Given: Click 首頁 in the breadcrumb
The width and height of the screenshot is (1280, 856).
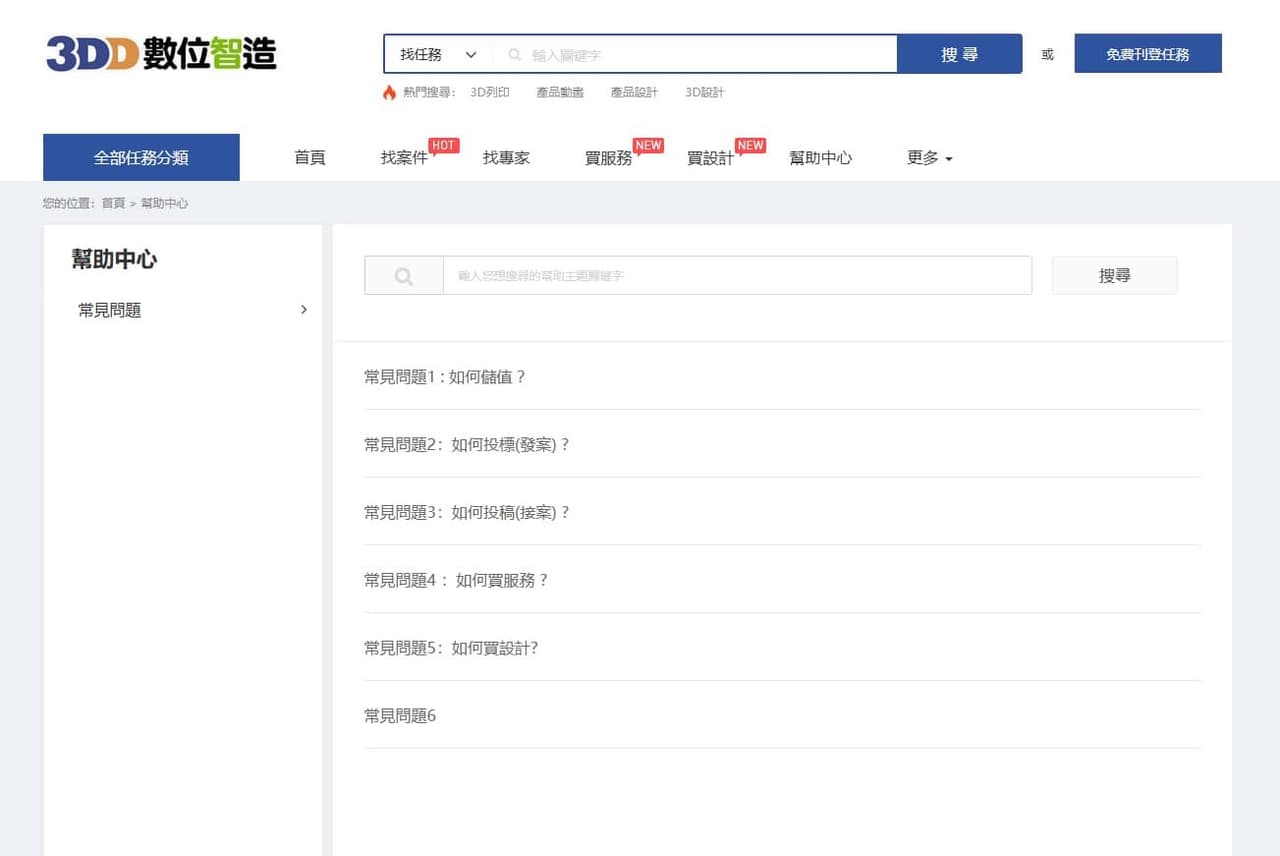Looking at the screenshot, I should click(x=113, y=203).
